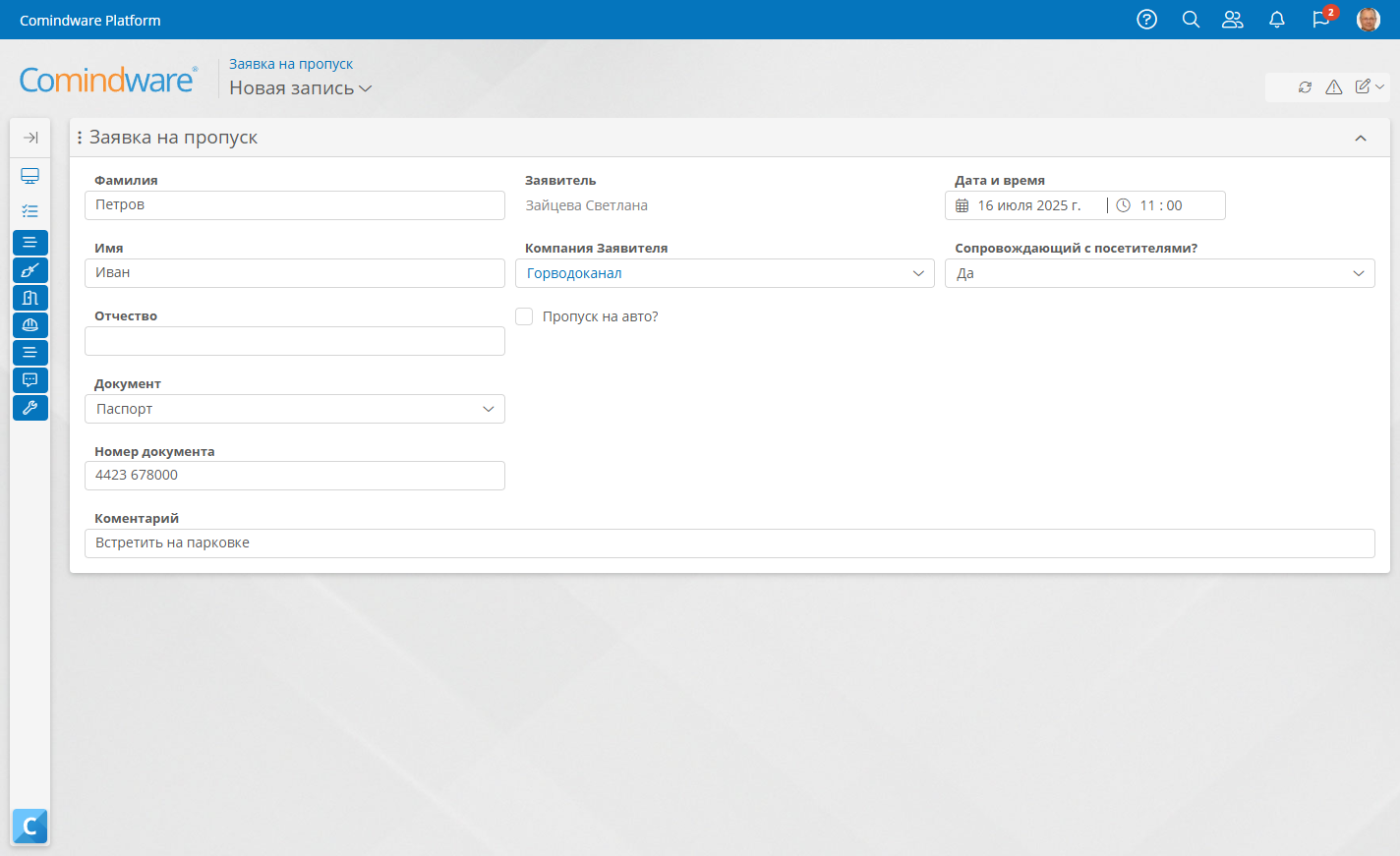The height and width of the screenshot is (856, 1400).
Task: Click the 'Заявка на пропуск' breadcrumb link
Action: coord(291,64)
